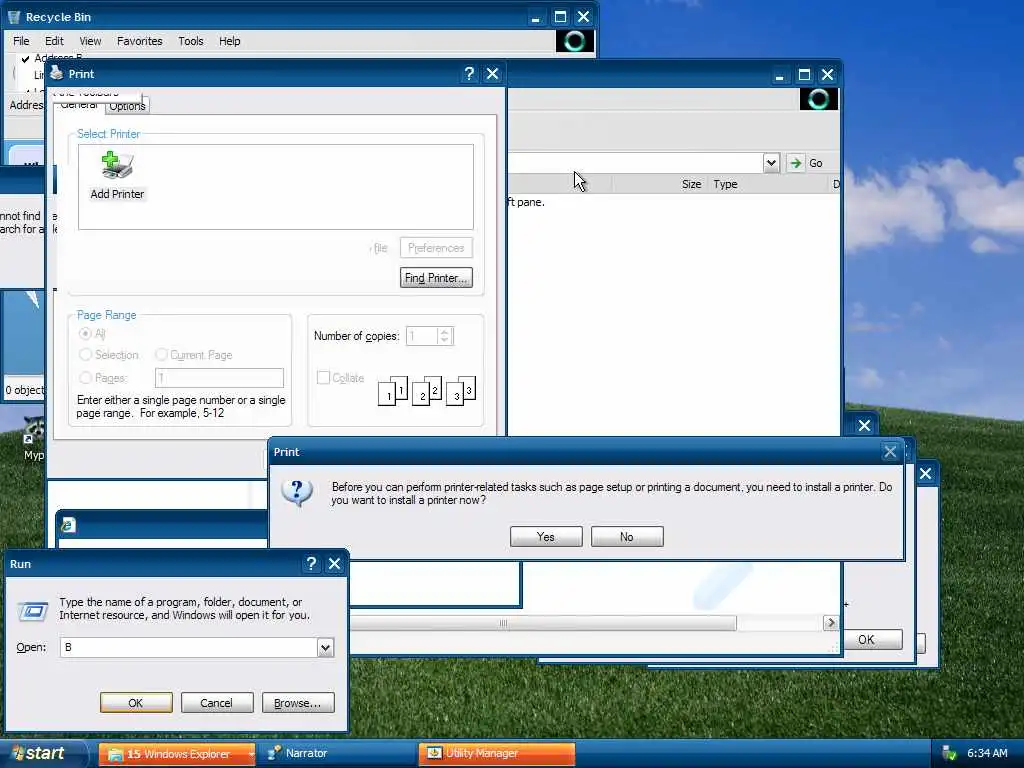Click the Add Printer icon
This screenshot has height=768, width=1024.
[x=118, y=165]
